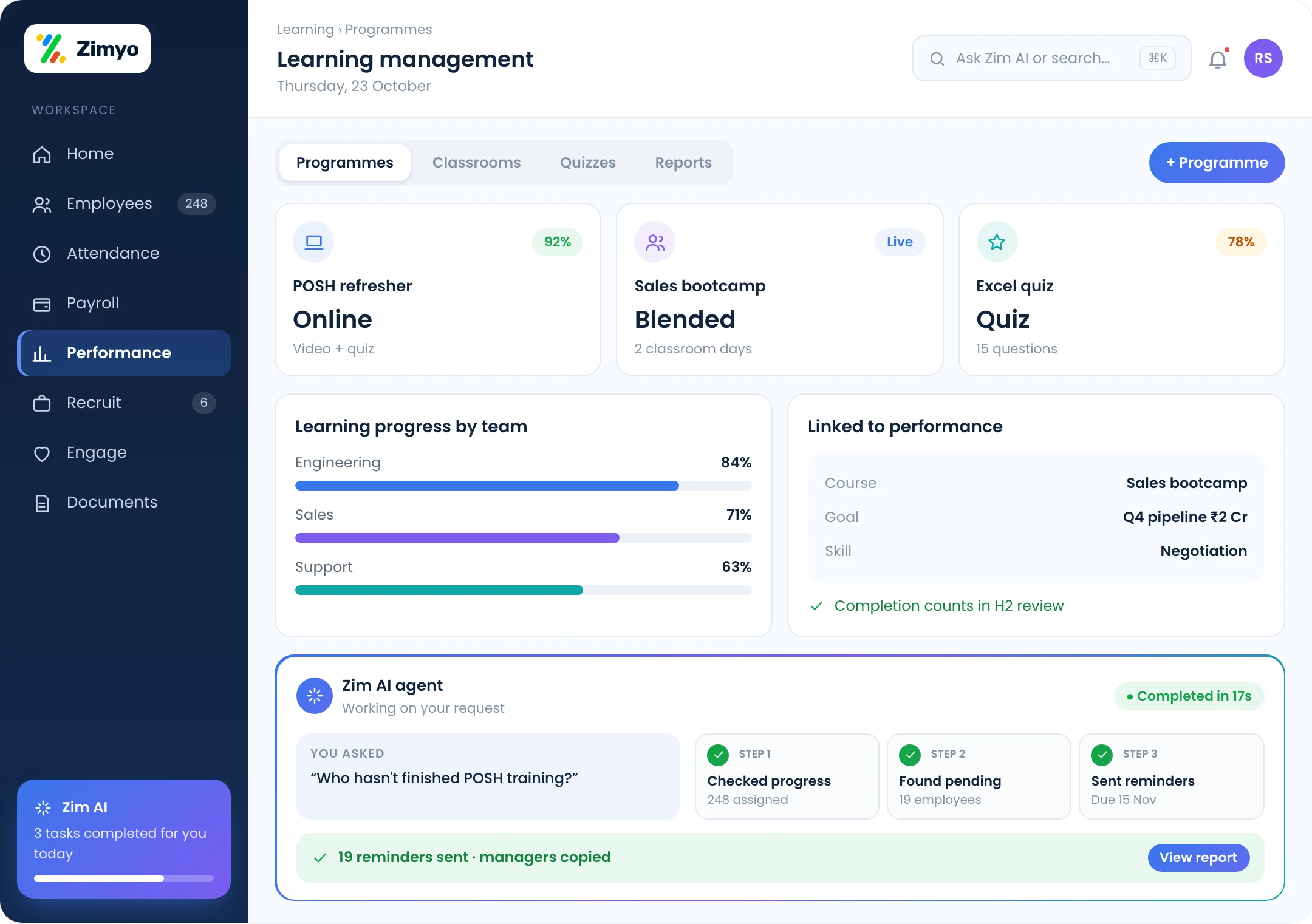Open the Zim AI tasks card in sidebar
This screenshot has height=924, width=1312.
(124, 838)
